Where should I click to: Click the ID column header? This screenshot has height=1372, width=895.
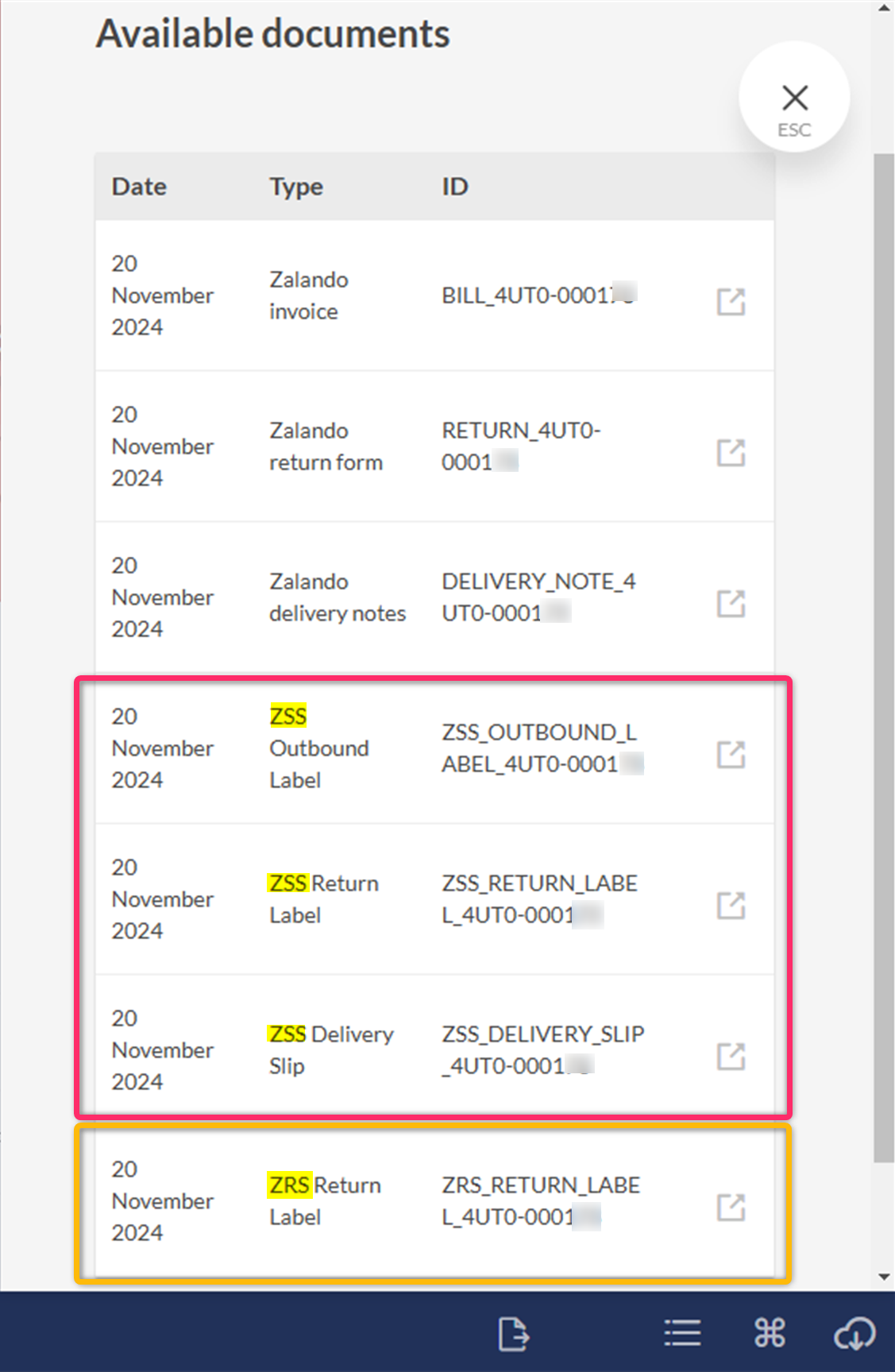(x=455, y=187)
